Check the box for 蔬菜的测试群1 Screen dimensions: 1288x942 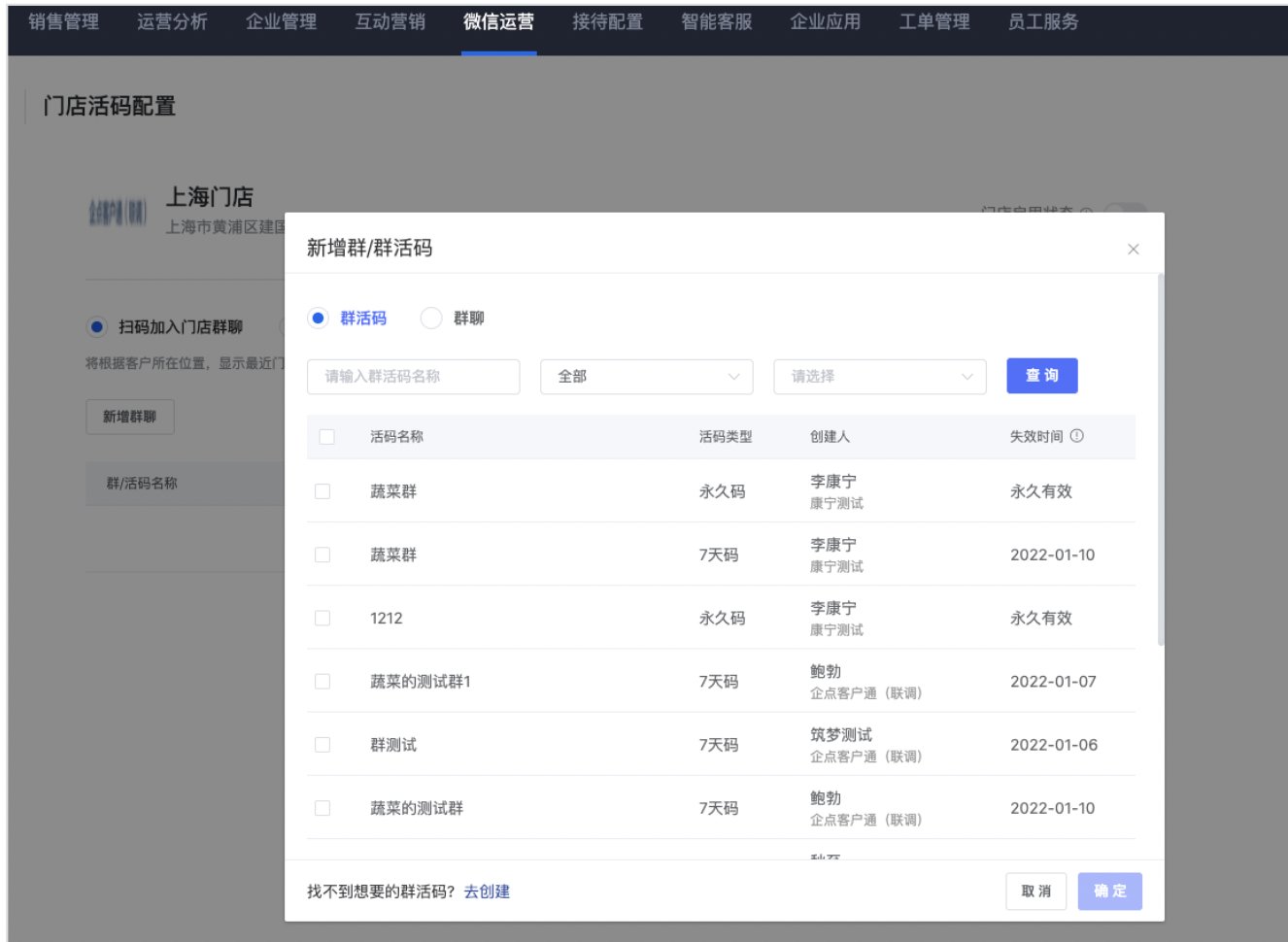pyautogui.click(x=322, y=682)
